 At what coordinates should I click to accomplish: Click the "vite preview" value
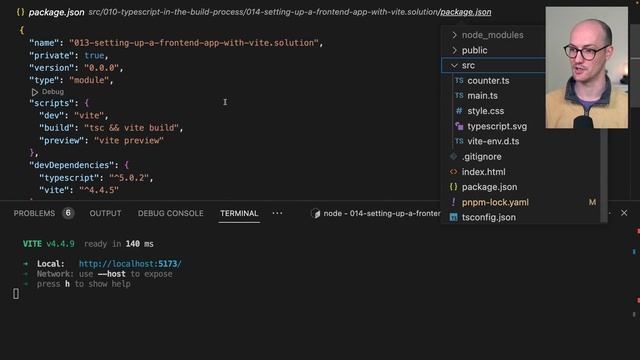point(129,141)
